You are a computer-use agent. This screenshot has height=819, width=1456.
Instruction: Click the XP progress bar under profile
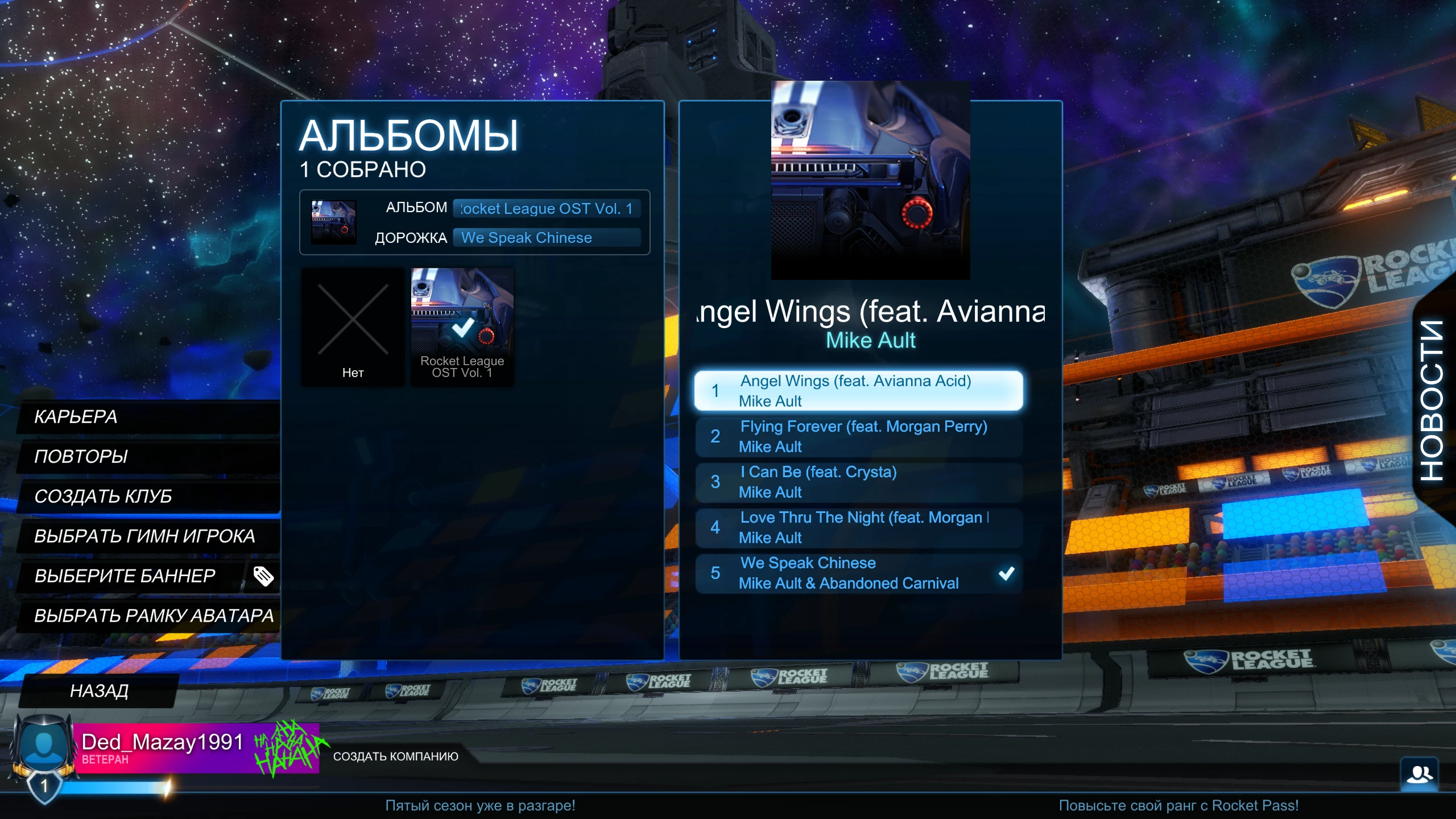coord(114,788)
